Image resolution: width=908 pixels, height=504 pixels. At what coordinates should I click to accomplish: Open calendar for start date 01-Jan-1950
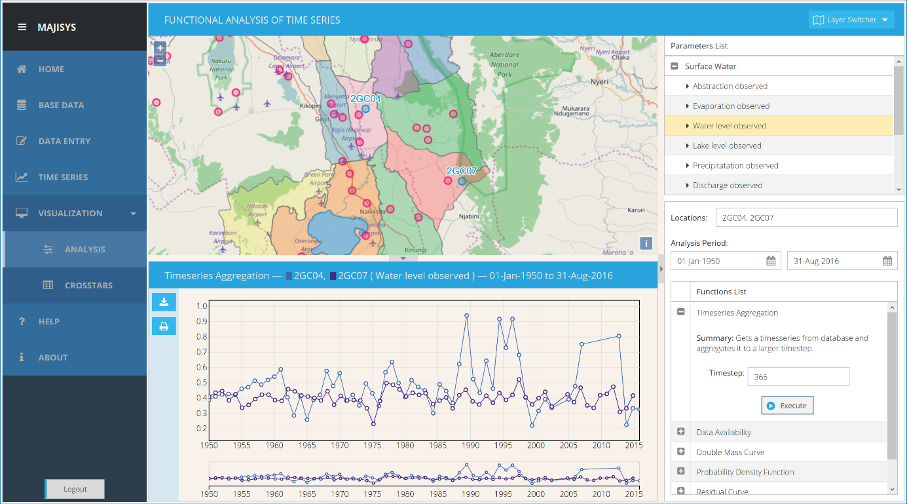[771, 261]
